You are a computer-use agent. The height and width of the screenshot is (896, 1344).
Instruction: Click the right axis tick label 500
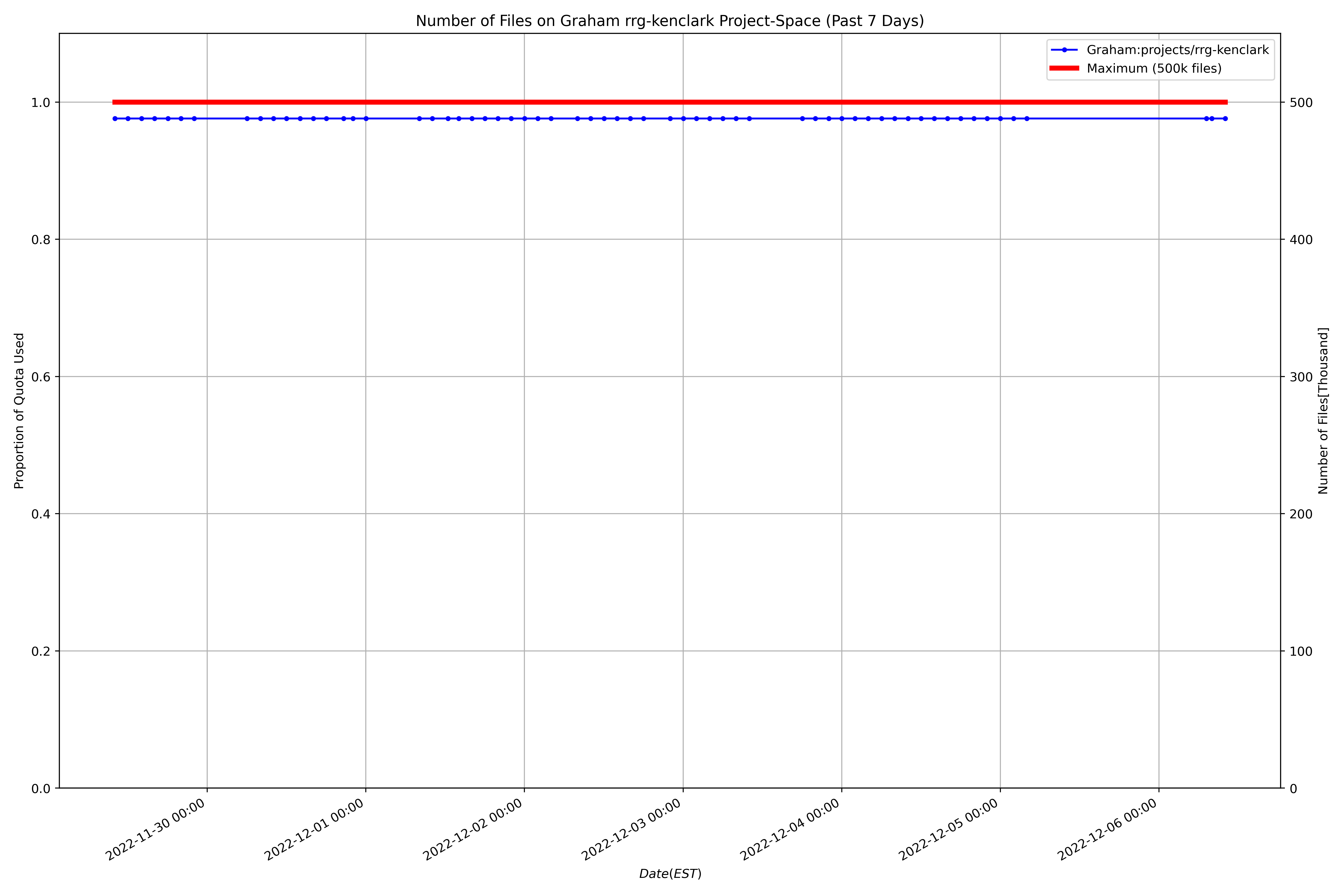(1301, 103)
